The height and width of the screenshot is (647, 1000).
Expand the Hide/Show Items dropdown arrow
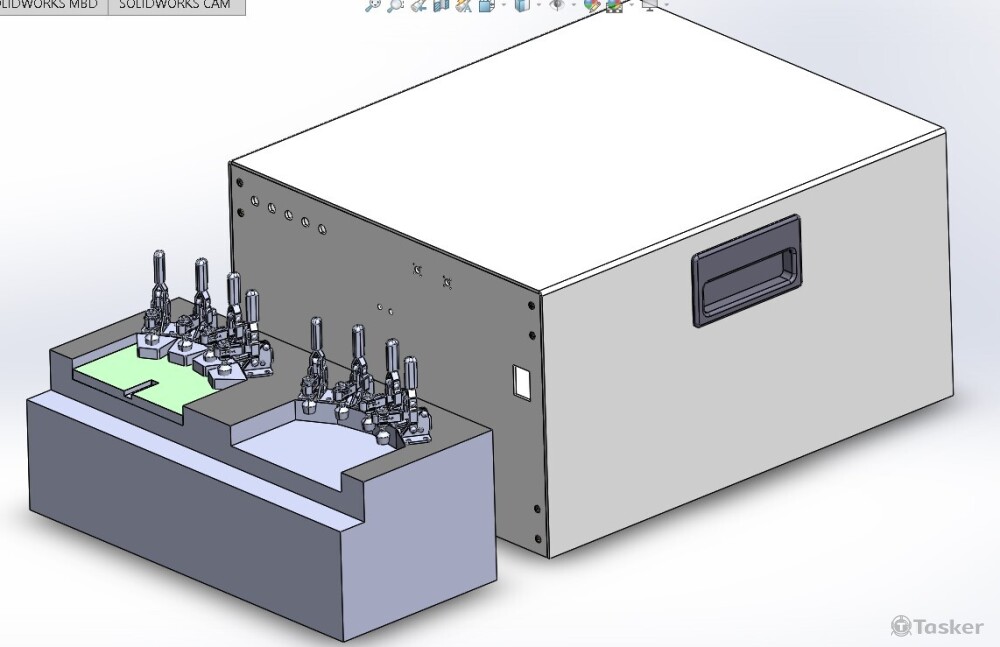tap(574, 5)
